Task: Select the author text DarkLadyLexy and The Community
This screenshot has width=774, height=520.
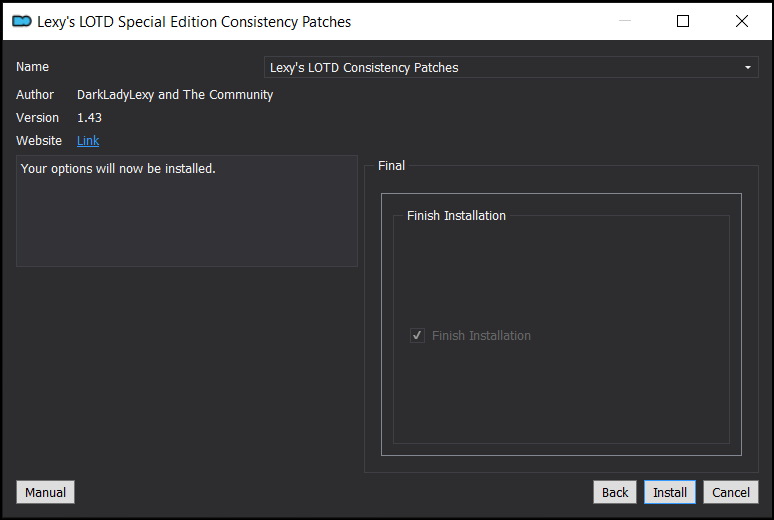Action: (175, 94)
